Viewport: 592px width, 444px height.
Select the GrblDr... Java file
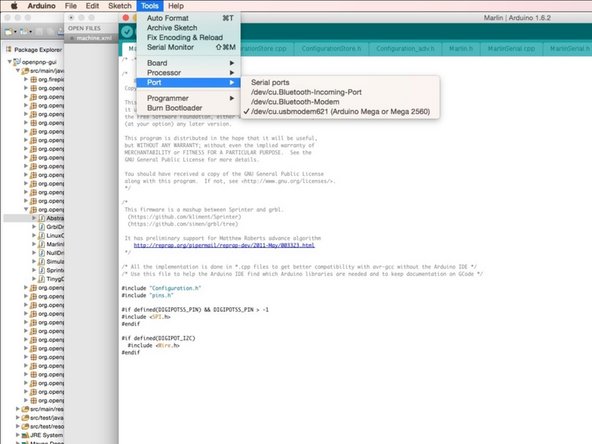click(x=55, y=227)
